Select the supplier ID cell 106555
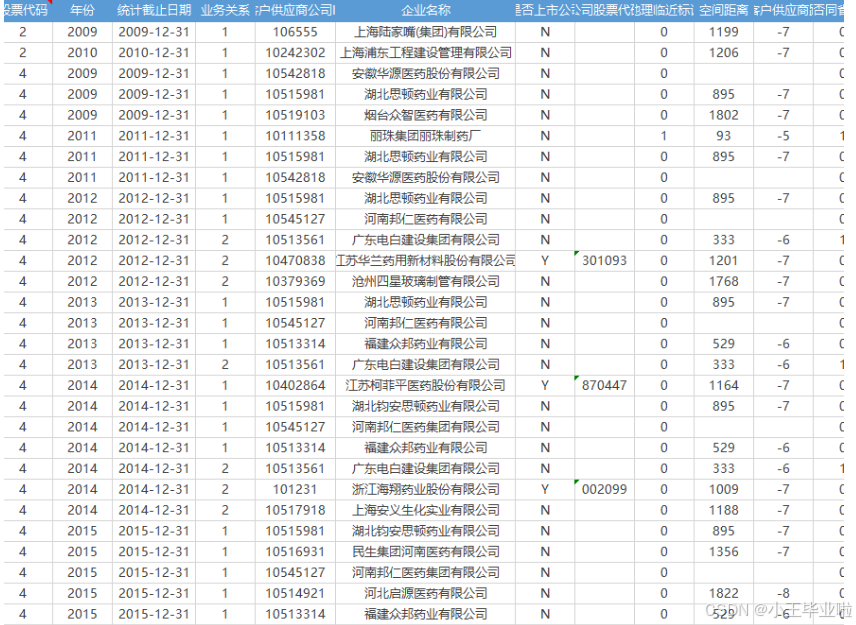 [x=295, y=32]
